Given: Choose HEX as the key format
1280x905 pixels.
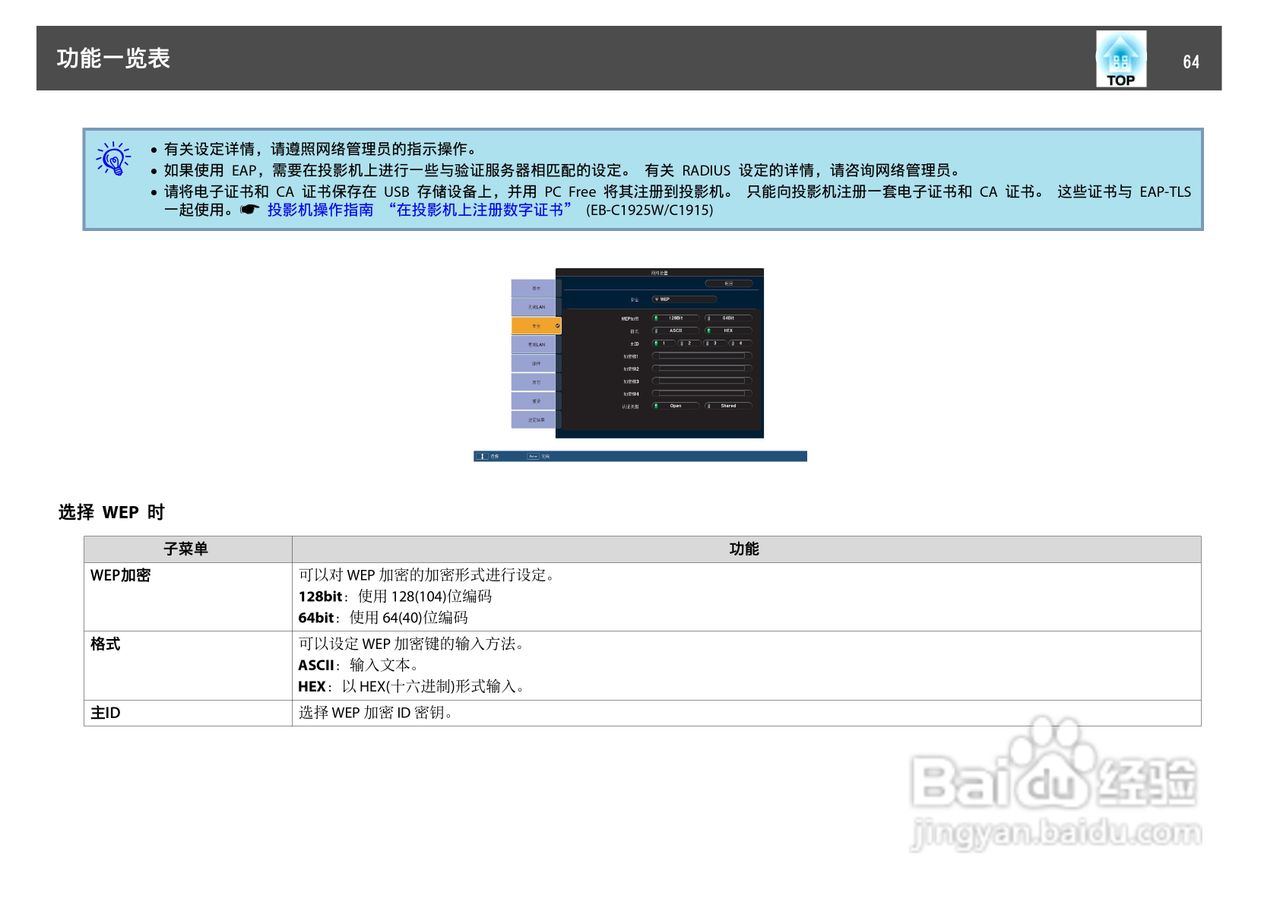Looking at the screenshot, I should 730,330.
